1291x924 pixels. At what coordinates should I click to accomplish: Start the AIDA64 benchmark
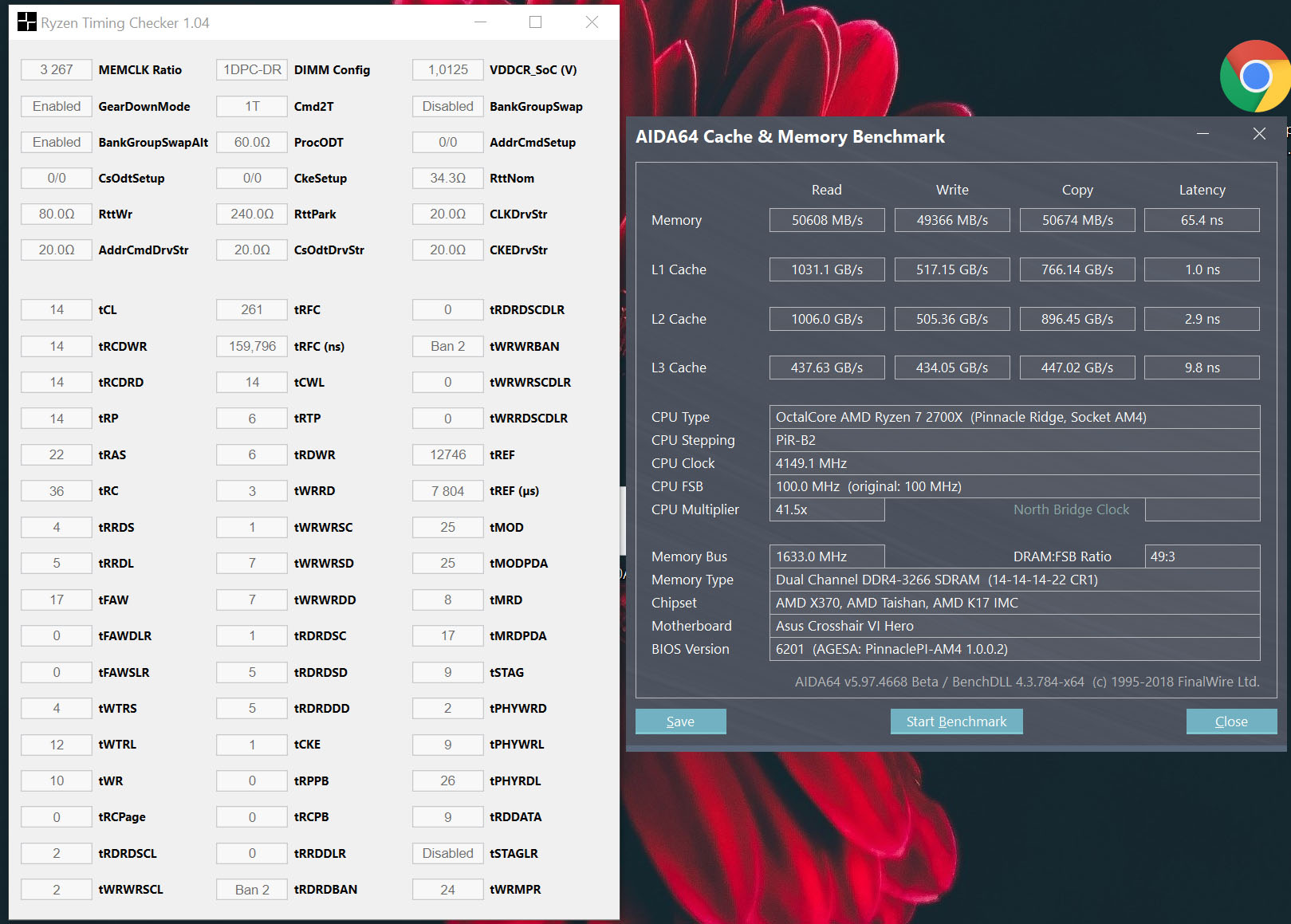[x=957, y=722]
